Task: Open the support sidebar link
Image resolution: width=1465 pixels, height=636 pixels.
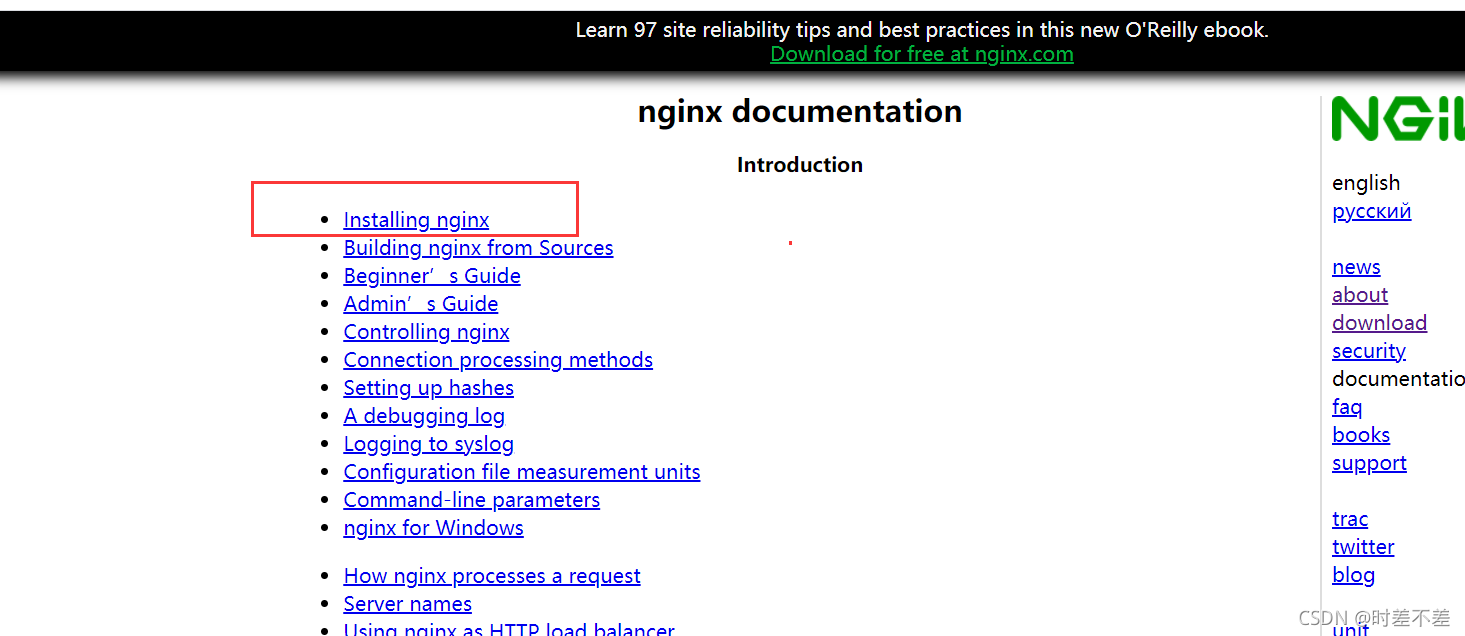Action: (x=1369, y=463)
